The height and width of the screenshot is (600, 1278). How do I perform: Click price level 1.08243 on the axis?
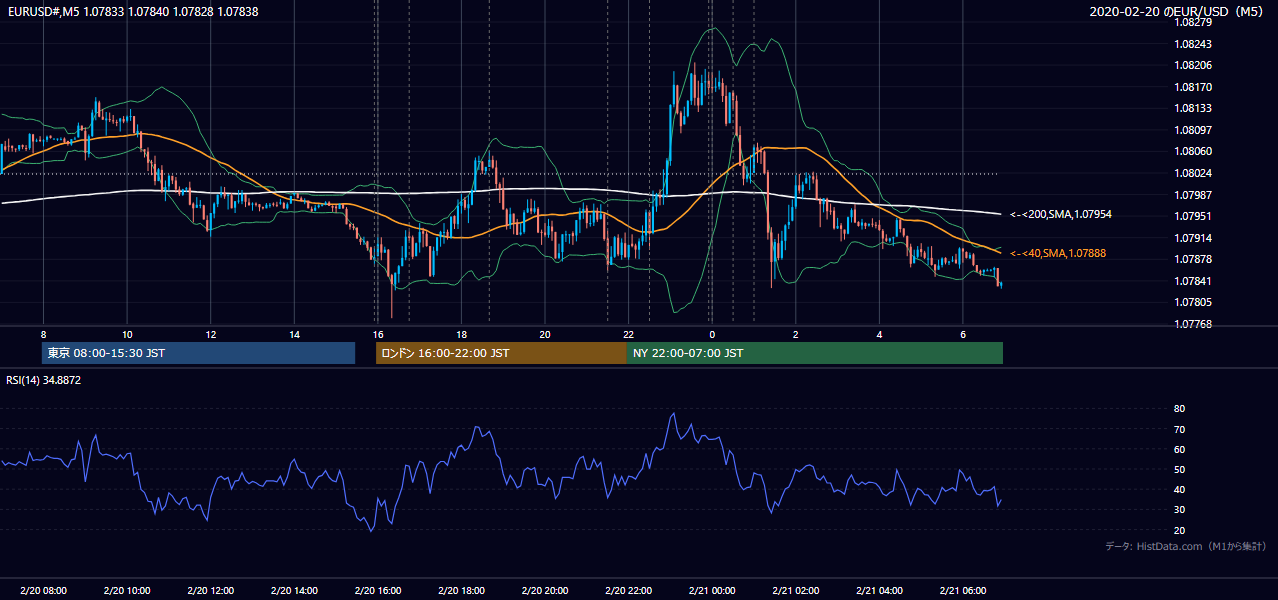point(1193,44)
